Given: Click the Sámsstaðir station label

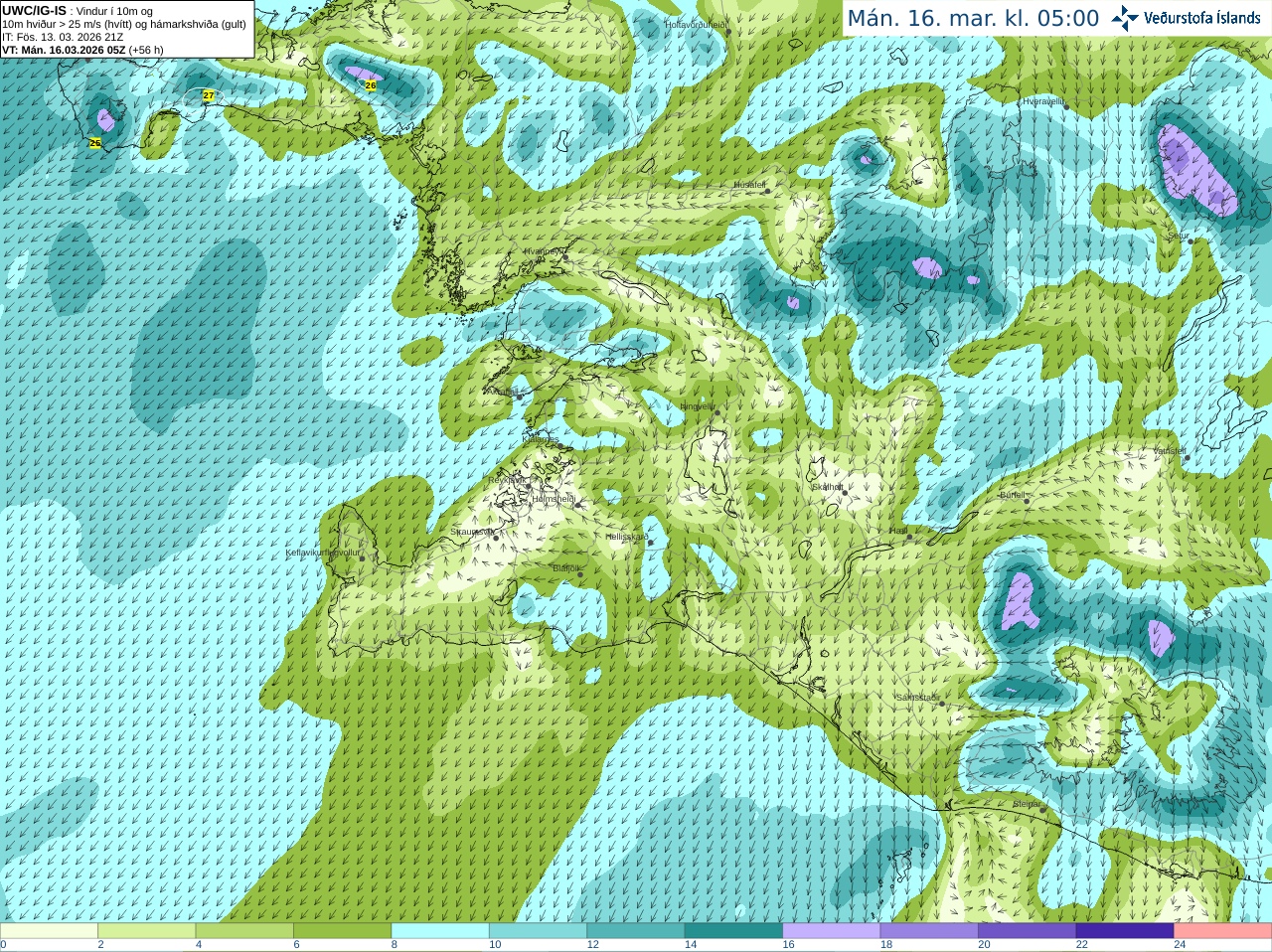Looking at the screenshot, I should [x=917, y=698].
